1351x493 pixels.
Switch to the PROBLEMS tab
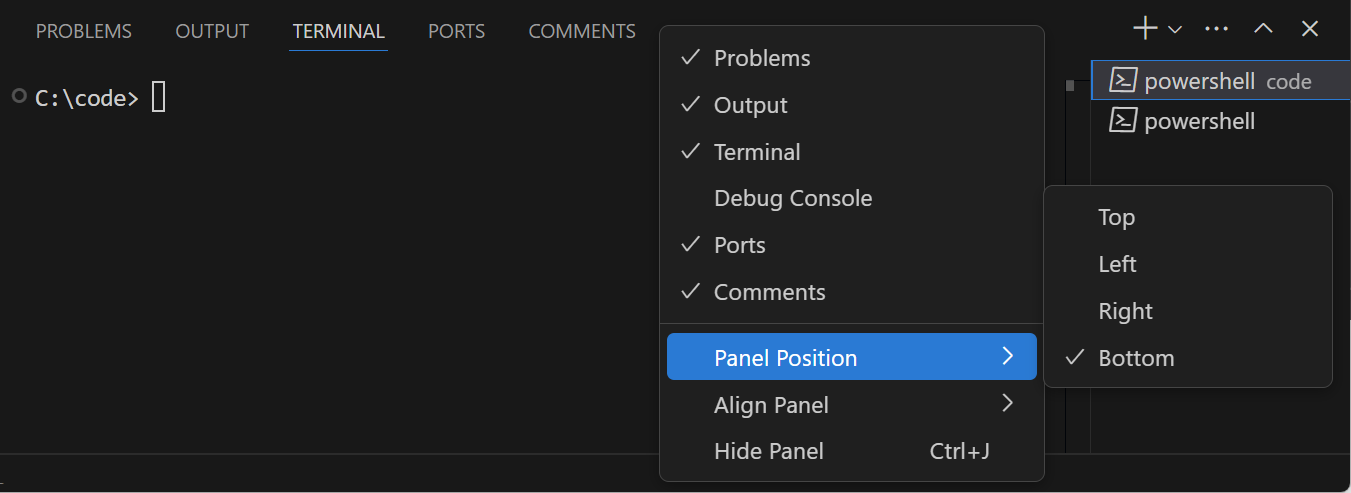[x=84, y=31]
